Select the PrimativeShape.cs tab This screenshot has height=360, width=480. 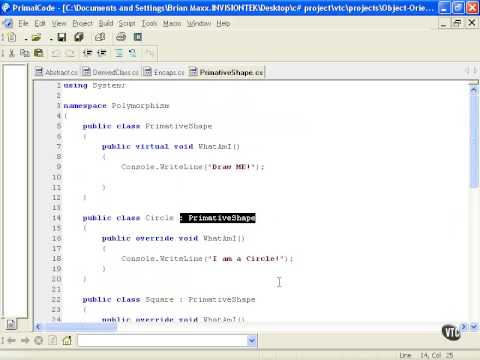click(227, 72)
